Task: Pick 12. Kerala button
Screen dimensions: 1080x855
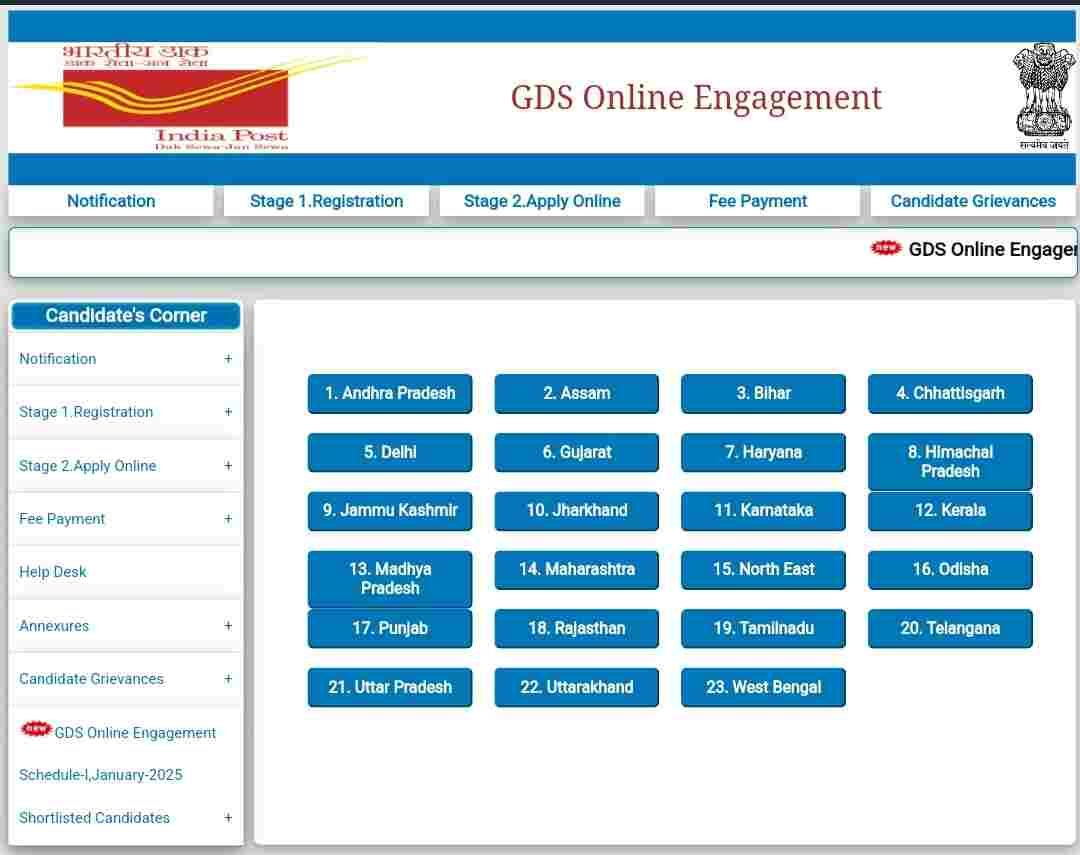Action: point(950,511)
